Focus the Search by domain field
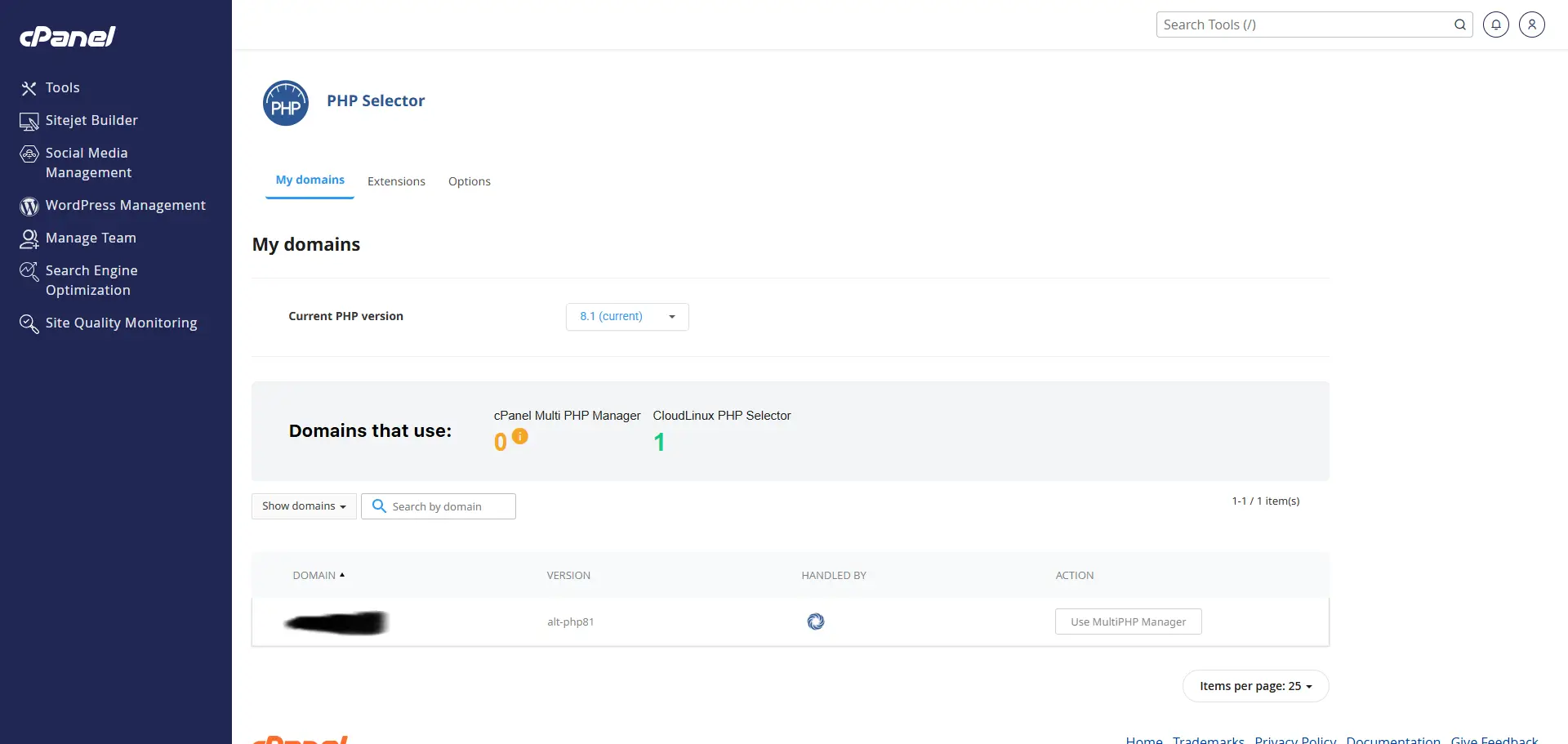Viewport: 1568px width, 744px height. (x=449, y=506)
